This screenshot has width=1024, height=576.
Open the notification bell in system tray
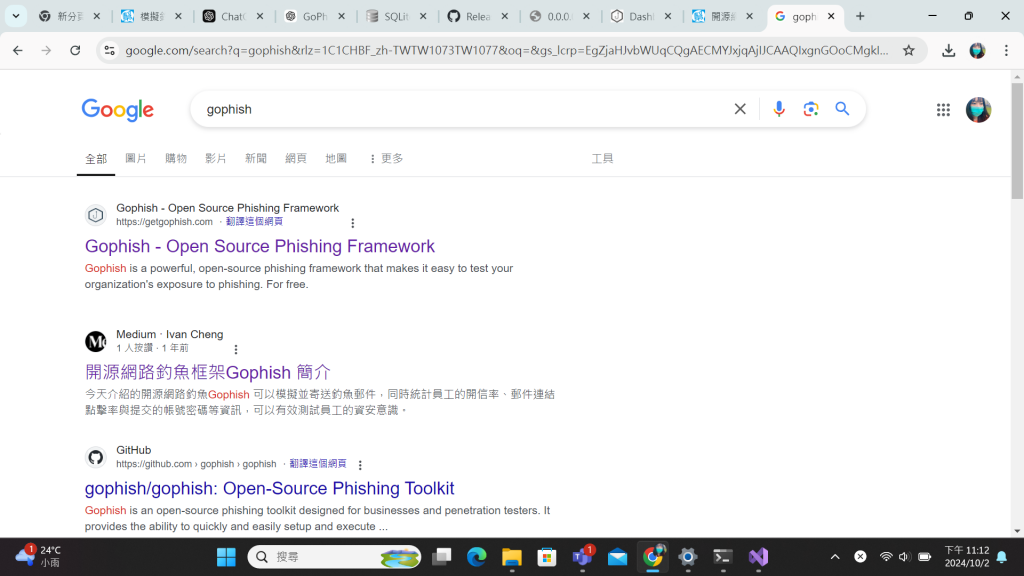(x=1002, y=557)
